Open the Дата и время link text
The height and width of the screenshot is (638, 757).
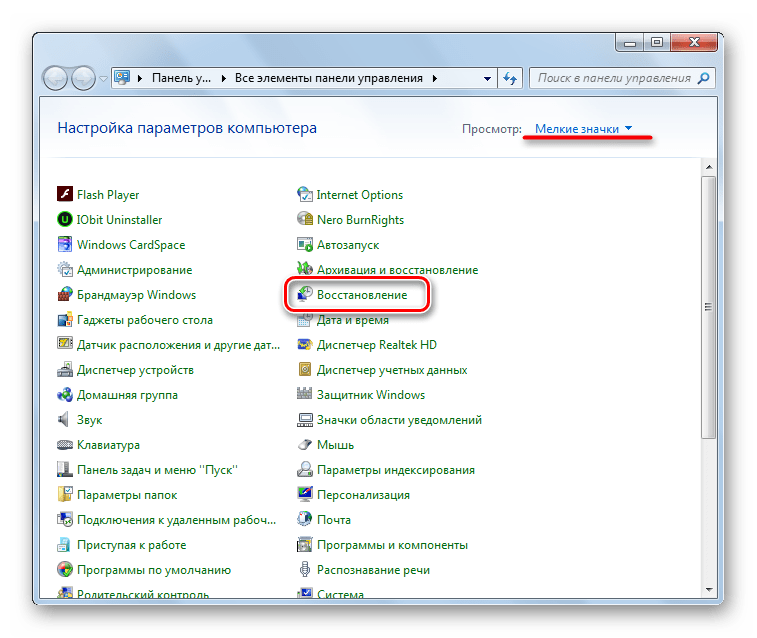[x=352, y=320]
